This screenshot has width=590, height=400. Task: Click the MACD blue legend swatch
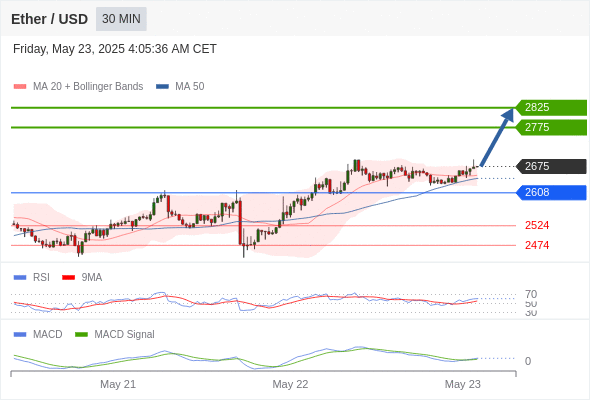[x=20, y=335]
